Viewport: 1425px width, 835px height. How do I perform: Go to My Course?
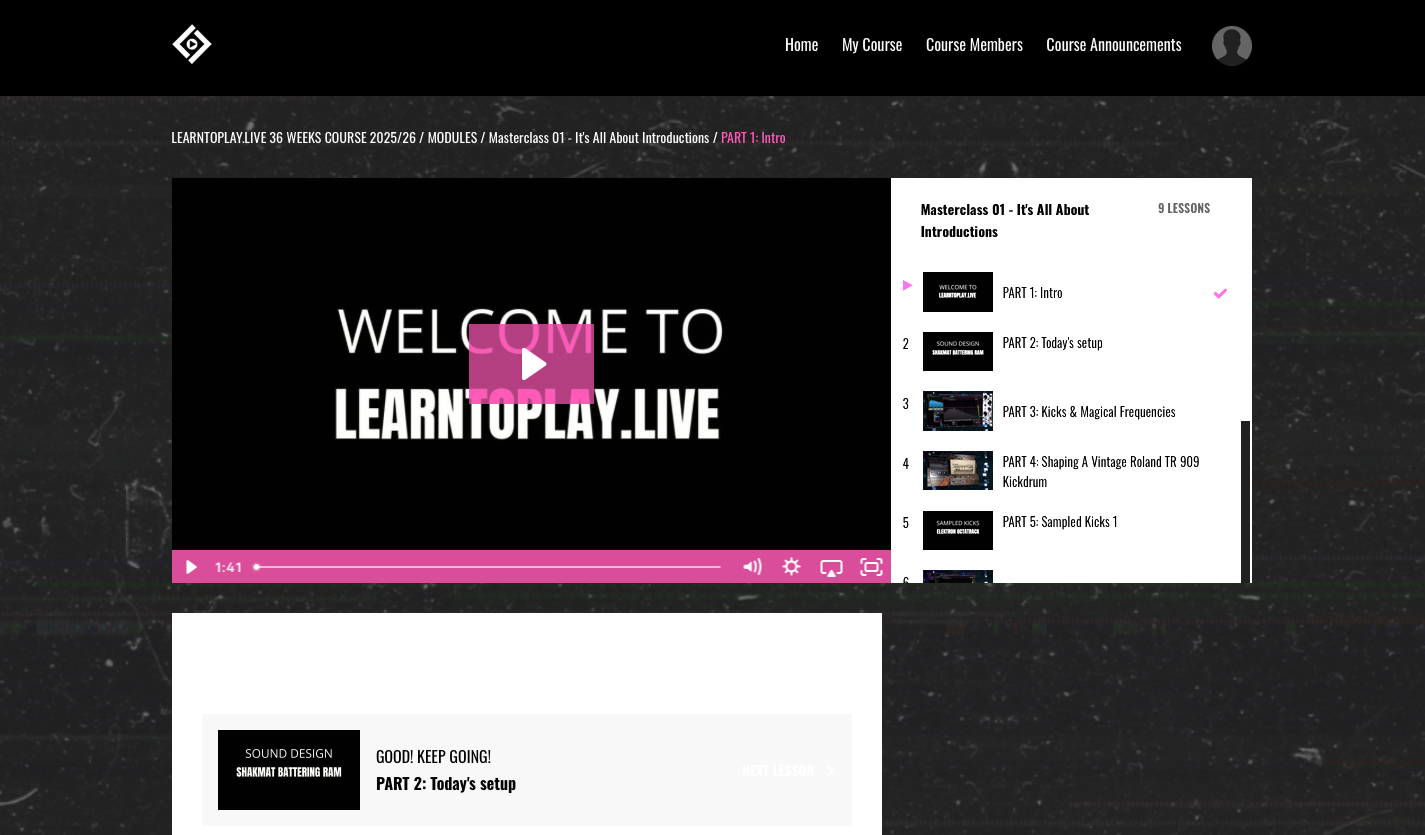pos(871,44)
